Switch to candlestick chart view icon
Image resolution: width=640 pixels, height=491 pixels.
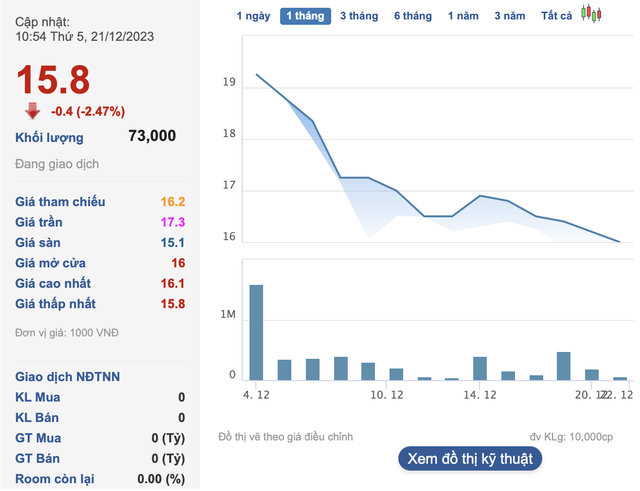pos(592,15)
